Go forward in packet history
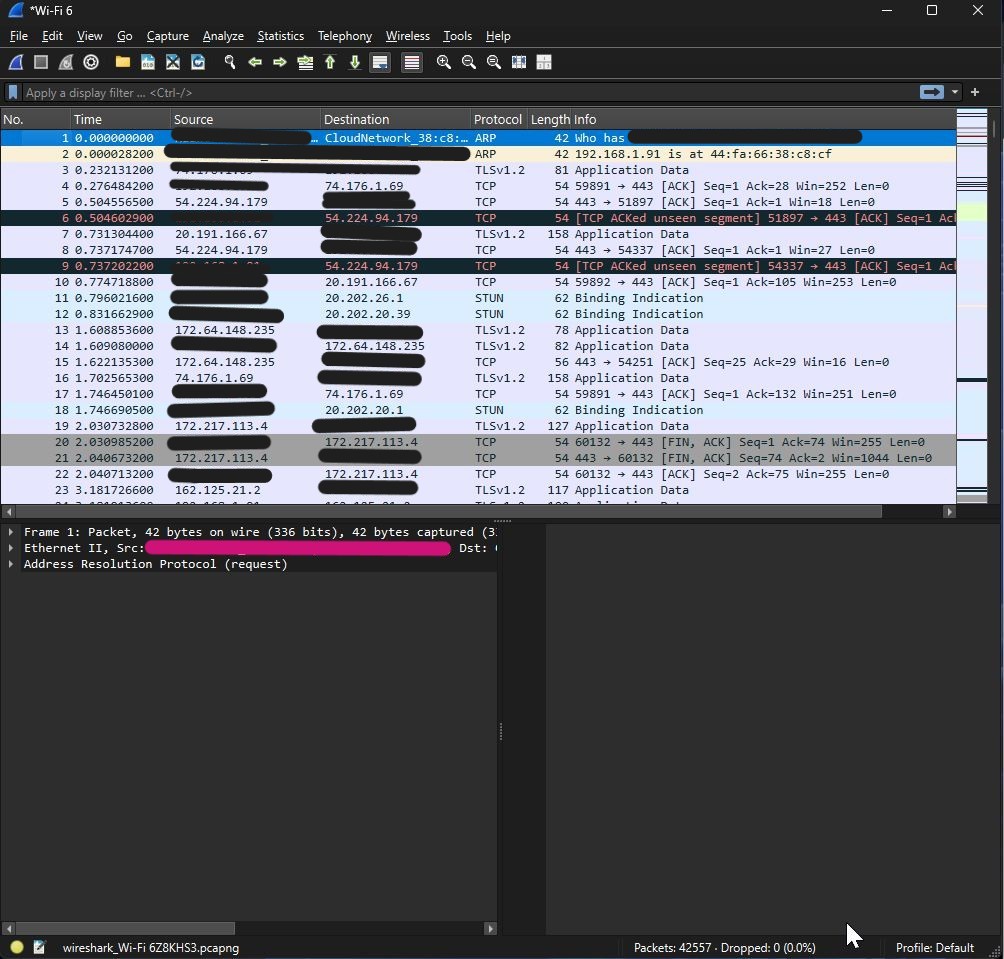This screenshot has width=1004, height=959. tap(280, 62)
